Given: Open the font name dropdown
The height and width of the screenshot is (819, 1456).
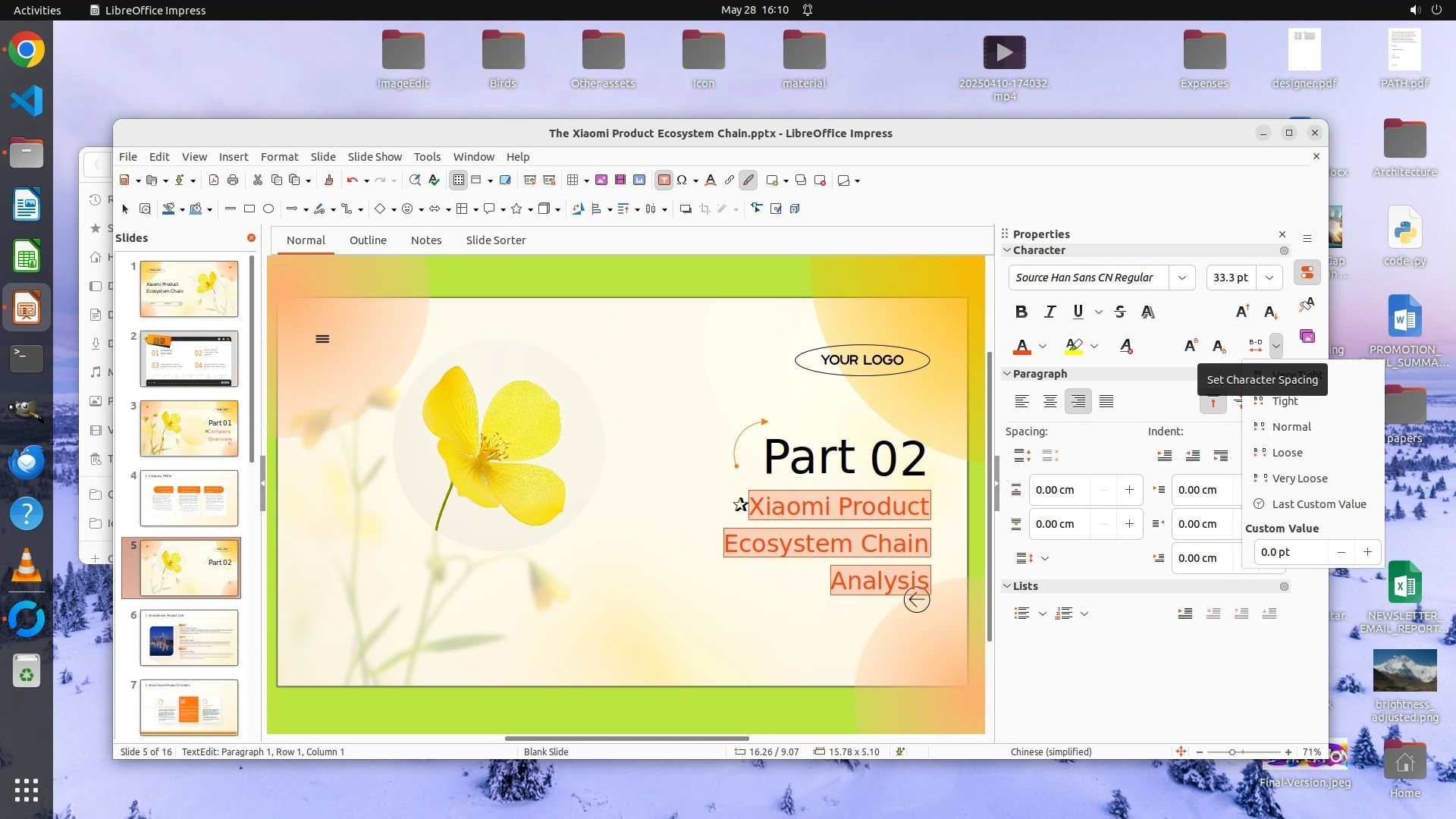Looking at the screenshot, I should [1181, 278].
